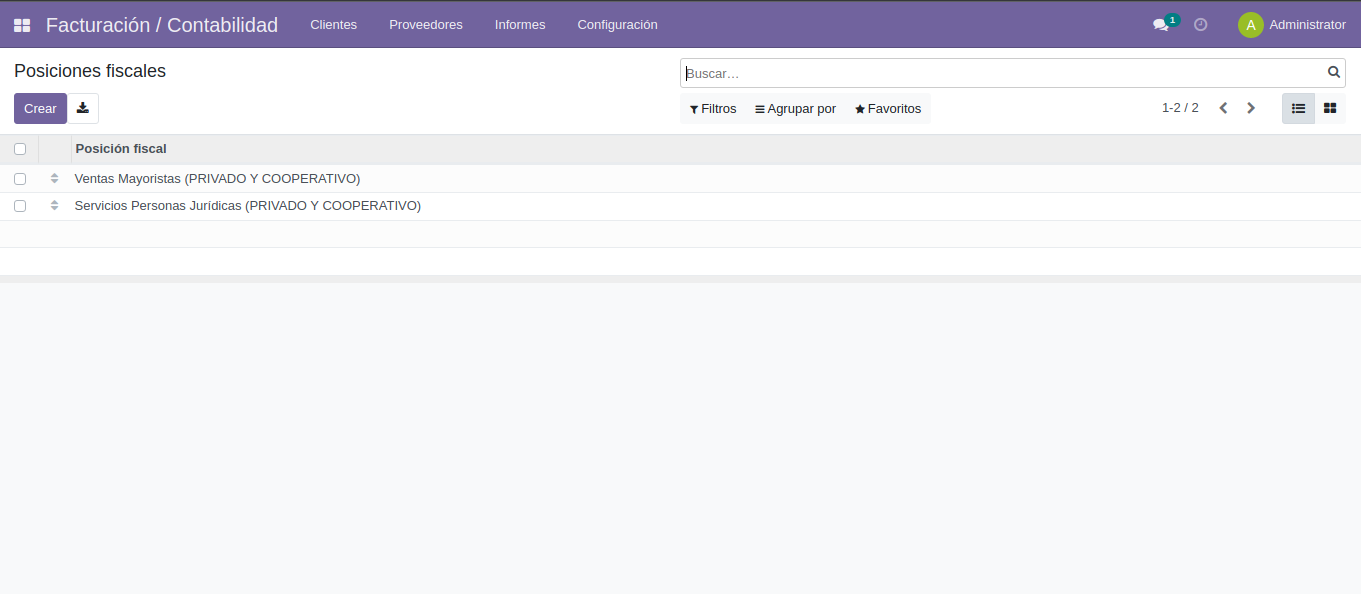
Task: Open the conversations messaging icon
Action: point(1161,24)
